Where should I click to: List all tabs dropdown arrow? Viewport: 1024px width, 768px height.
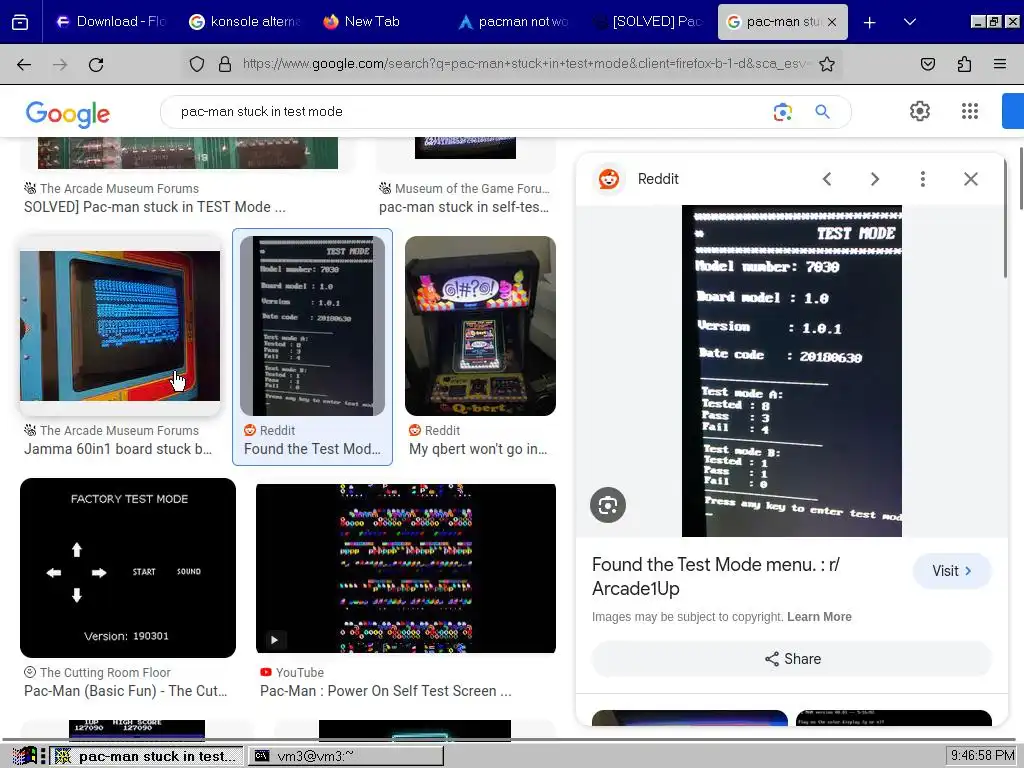point(910,22)
